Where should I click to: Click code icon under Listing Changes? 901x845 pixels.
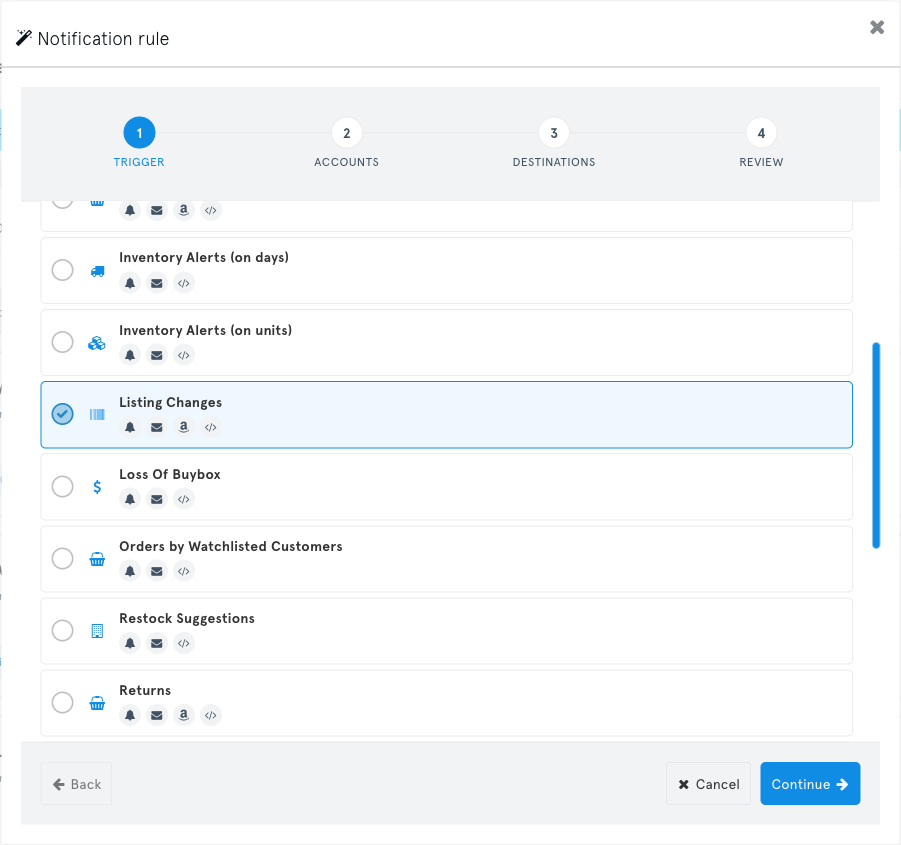click(211, 427)
